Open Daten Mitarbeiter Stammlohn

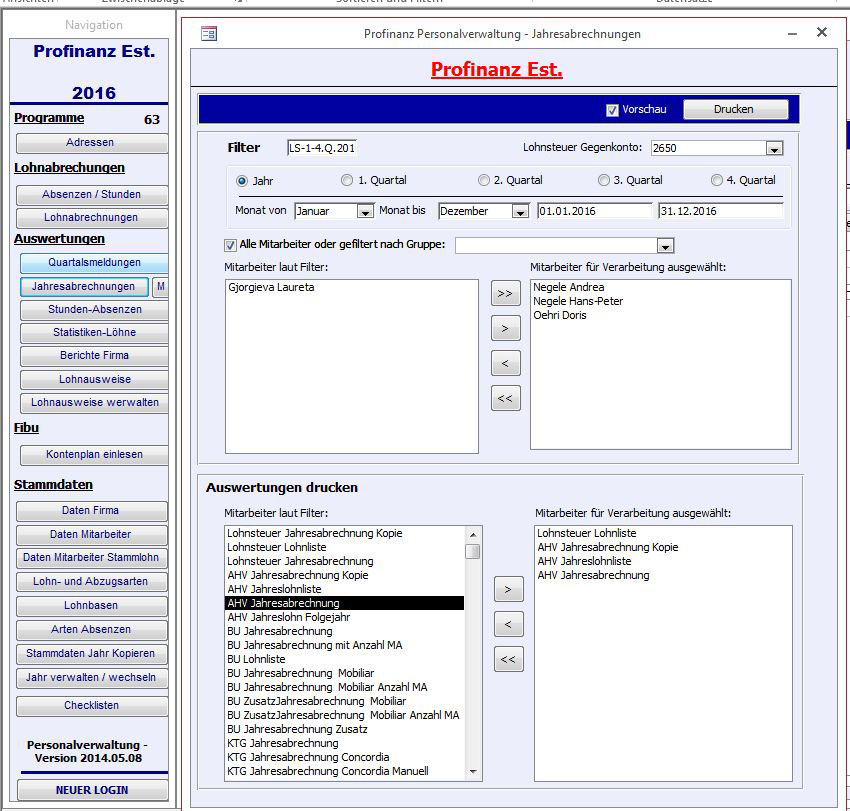[92, 558]
